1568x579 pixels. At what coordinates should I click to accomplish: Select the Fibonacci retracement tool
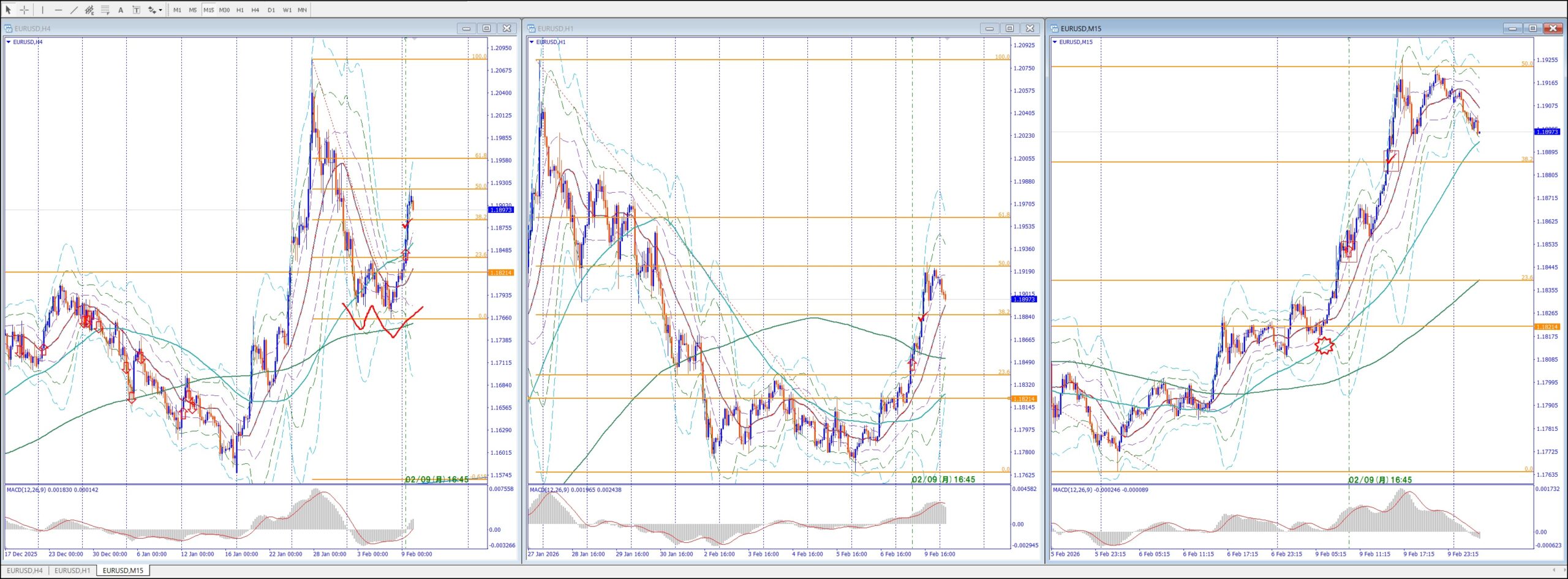point(105,10)
